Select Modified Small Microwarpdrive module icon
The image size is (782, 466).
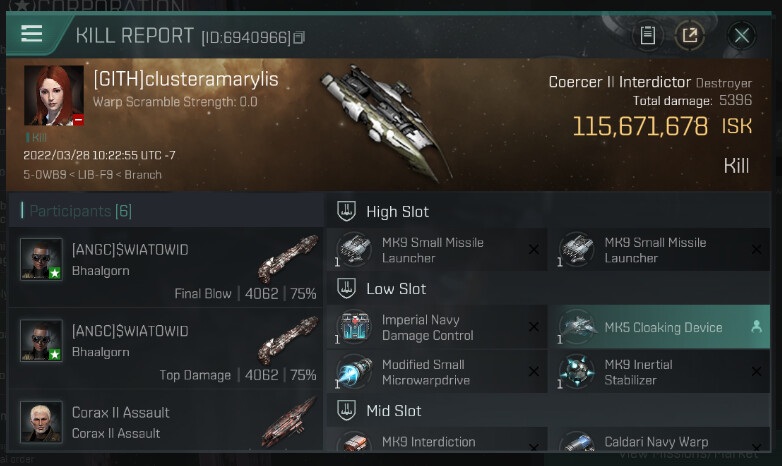(x=354, y=372)
